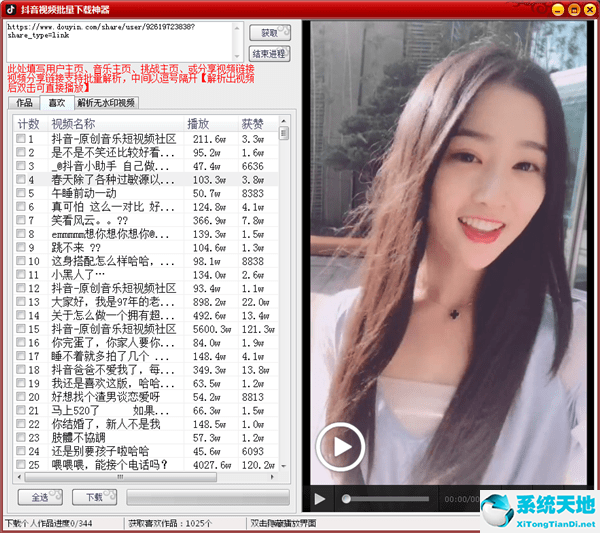The width and height of the screenshot is (600, 533).
Task: Tick the checkbox for row 7
Action: point(21,220)
